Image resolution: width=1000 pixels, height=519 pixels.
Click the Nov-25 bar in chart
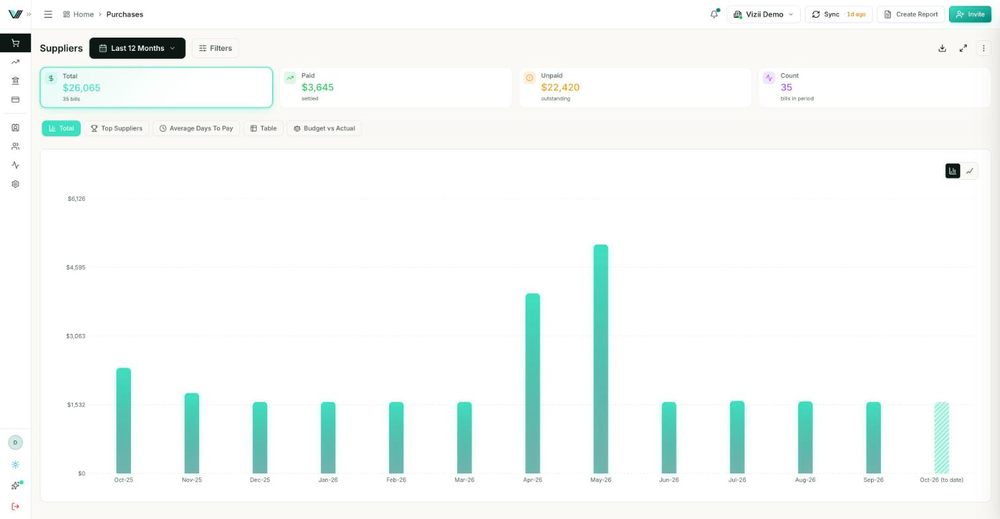point(192,433)
